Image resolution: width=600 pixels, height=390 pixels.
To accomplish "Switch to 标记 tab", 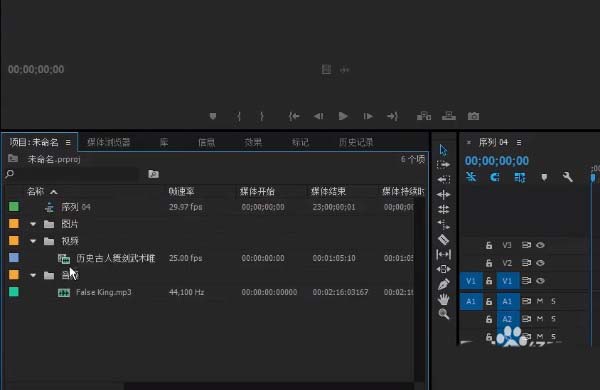I will click(300, 142).
